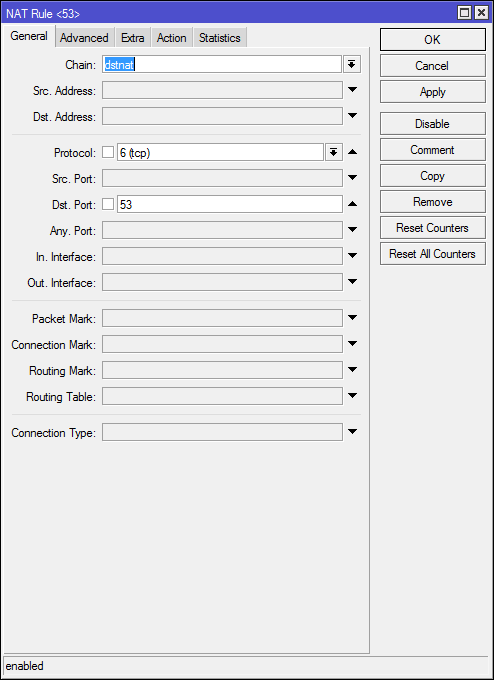Screen dimensions: 494x680
Task: Open the Chain dropdown list button
Action: [352, 65]
